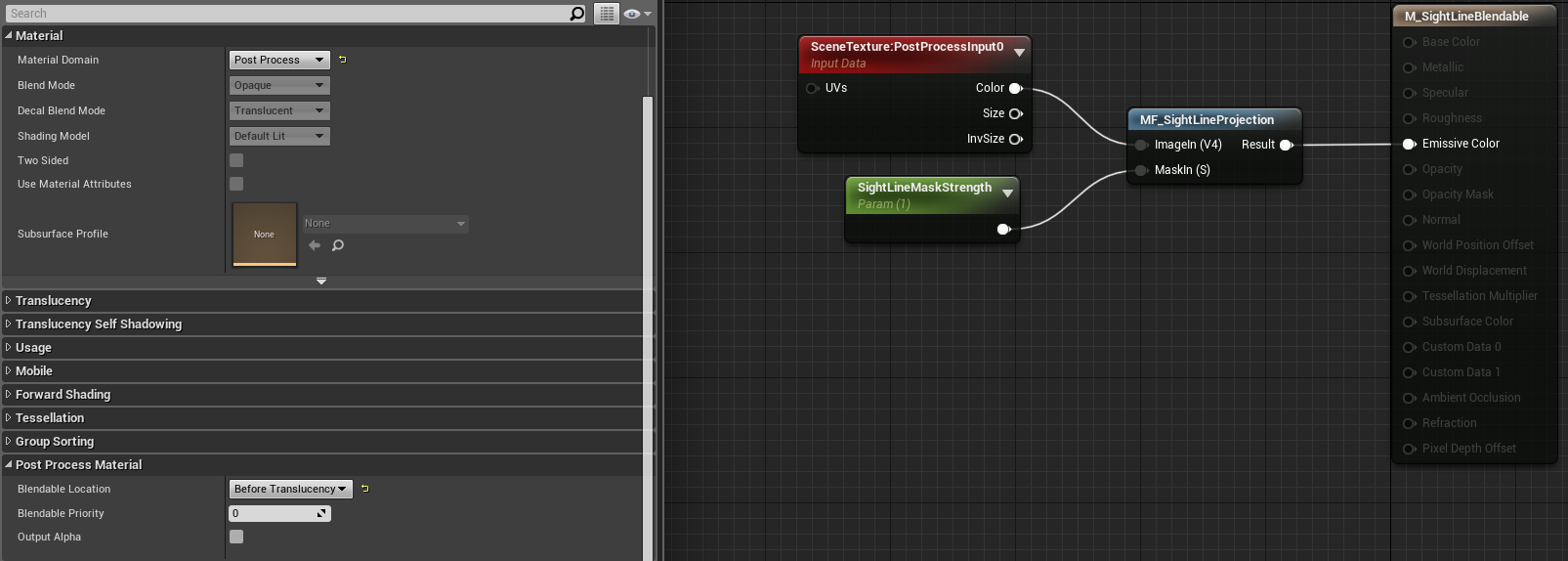Toggle the Two Sided checkbox
1568x561 pixels.
236,160
